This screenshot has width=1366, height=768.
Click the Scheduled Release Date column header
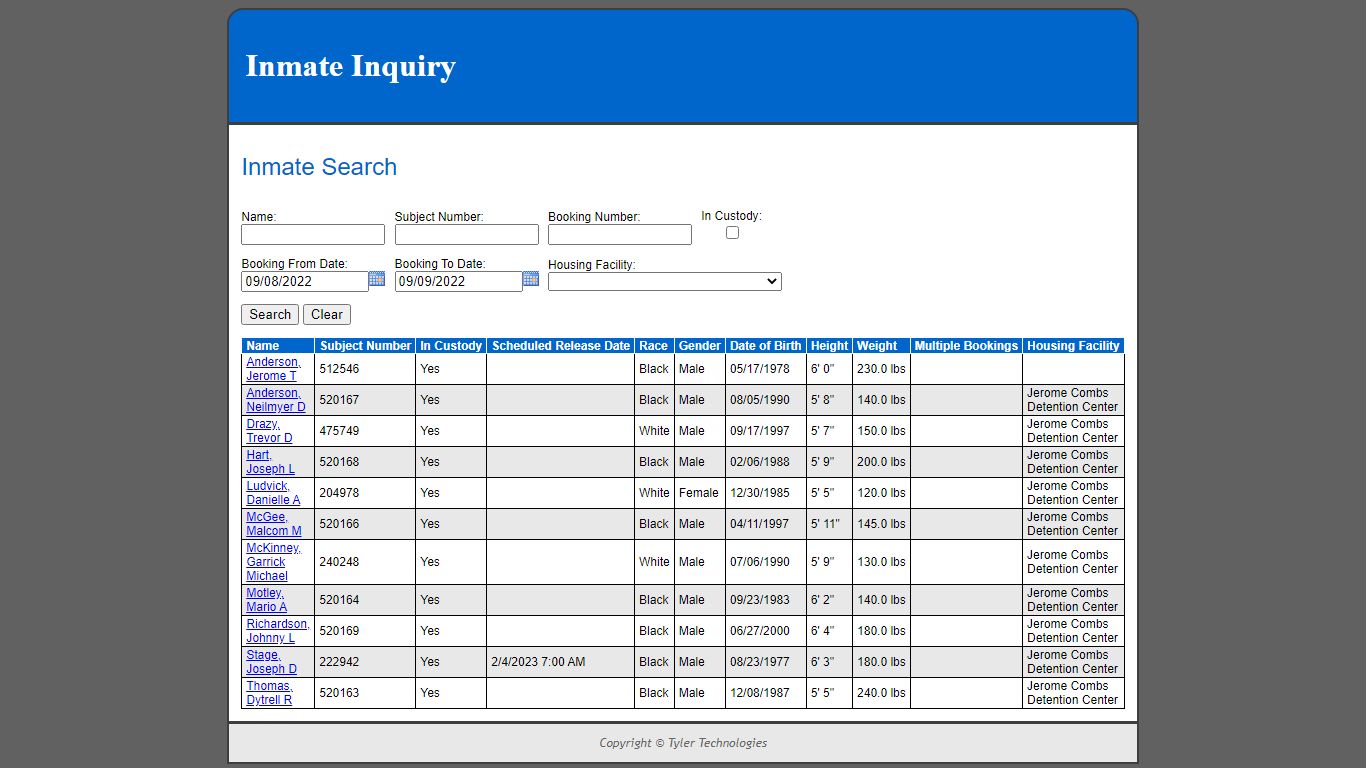[x=561, y=346]
